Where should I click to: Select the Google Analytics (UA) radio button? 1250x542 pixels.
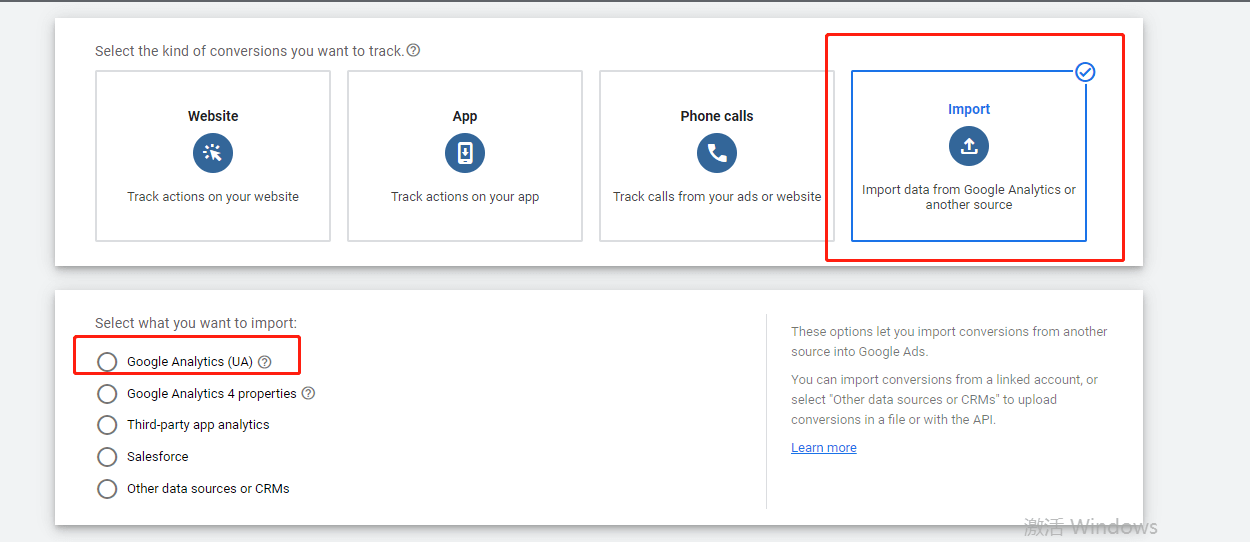[x=107, y=362]
